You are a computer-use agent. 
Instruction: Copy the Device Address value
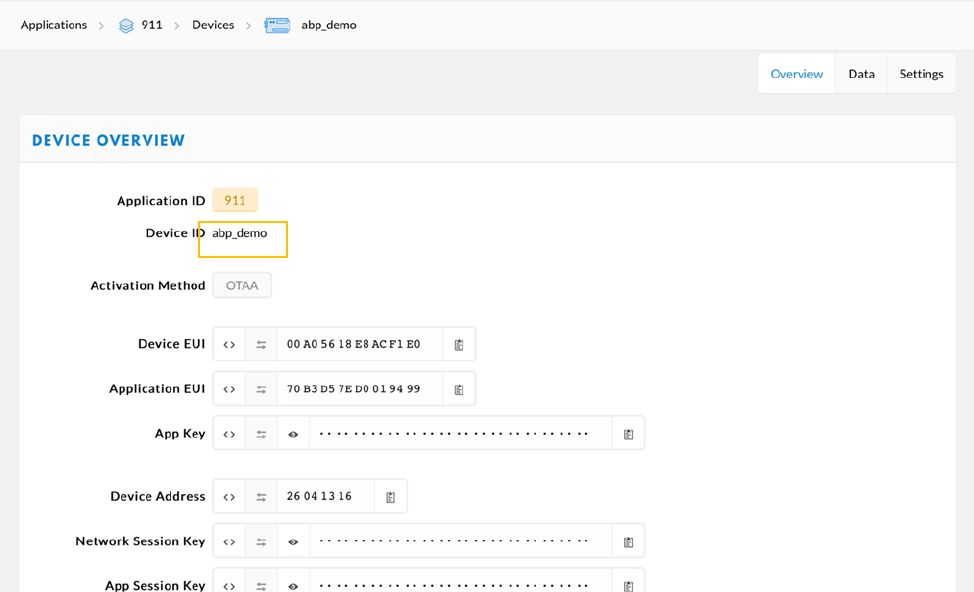click(x=390, y=497)
